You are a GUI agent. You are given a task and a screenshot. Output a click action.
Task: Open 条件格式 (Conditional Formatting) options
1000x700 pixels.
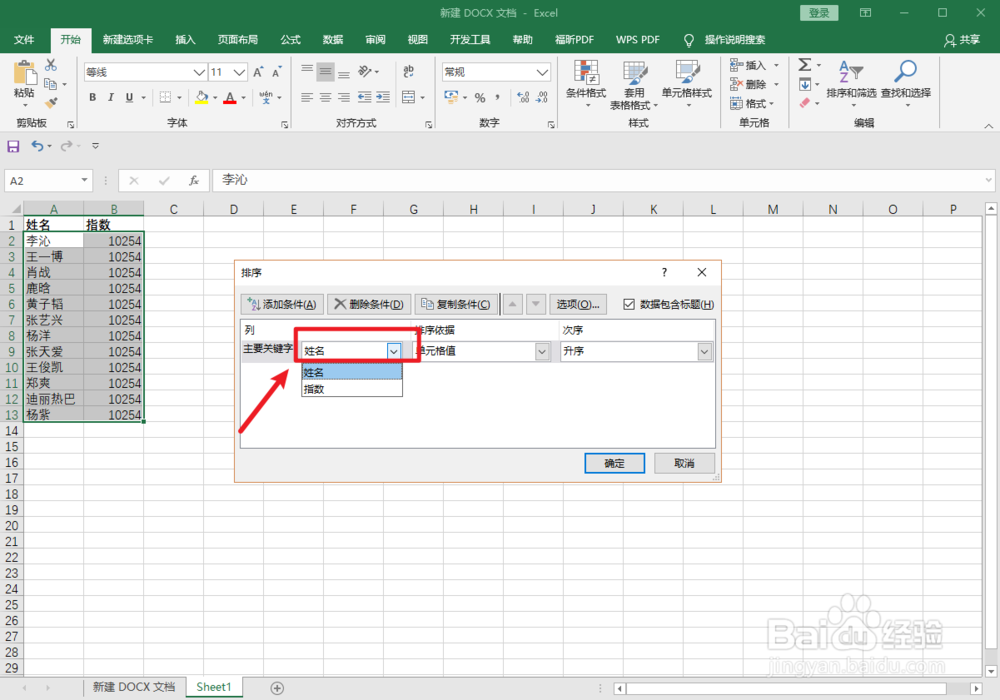tap(586, 85)
